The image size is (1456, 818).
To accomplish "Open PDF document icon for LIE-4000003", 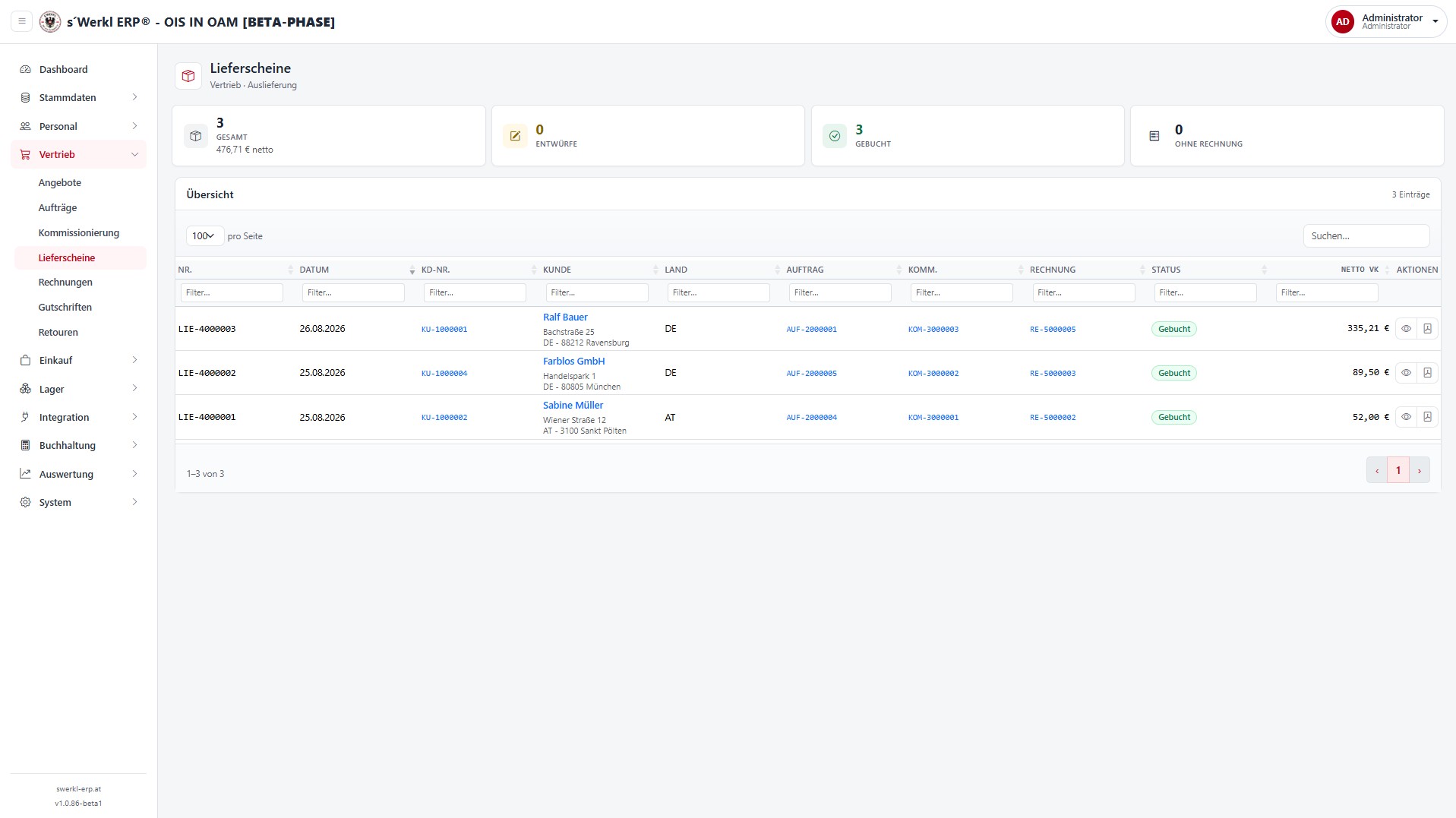I will 1427,329.
